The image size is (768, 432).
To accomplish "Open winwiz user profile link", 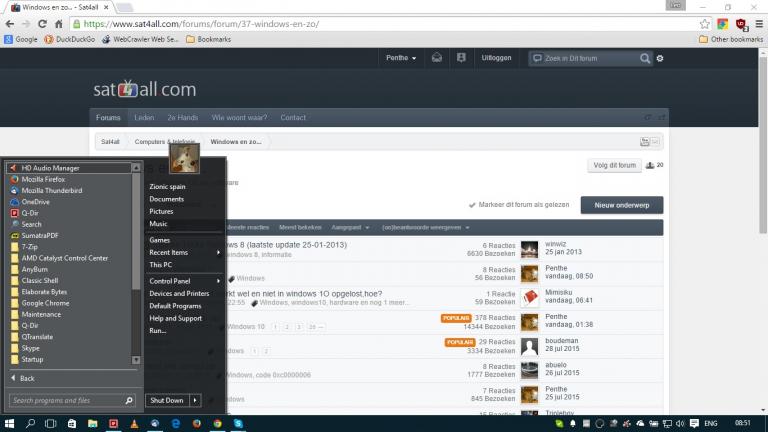I will [x=555, y=244].
